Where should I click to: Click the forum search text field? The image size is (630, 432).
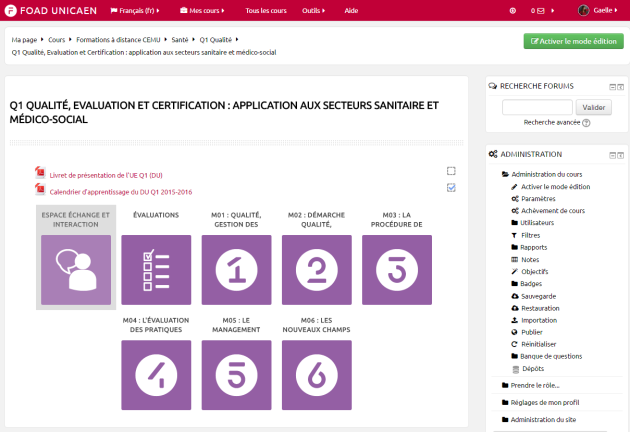[537, 107]
